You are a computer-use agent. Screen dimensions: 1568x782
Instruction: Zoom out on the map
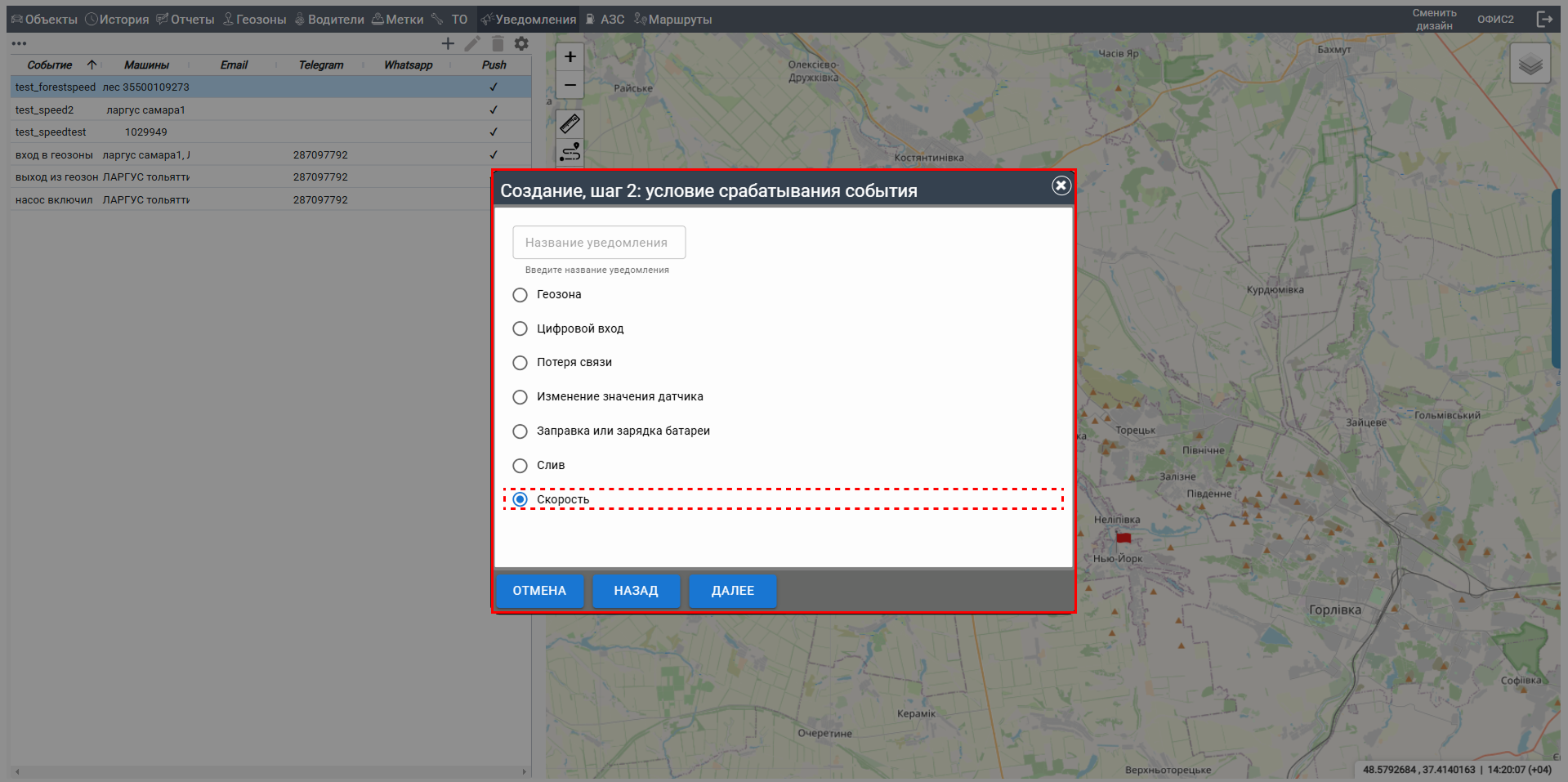tap(570, 85)
